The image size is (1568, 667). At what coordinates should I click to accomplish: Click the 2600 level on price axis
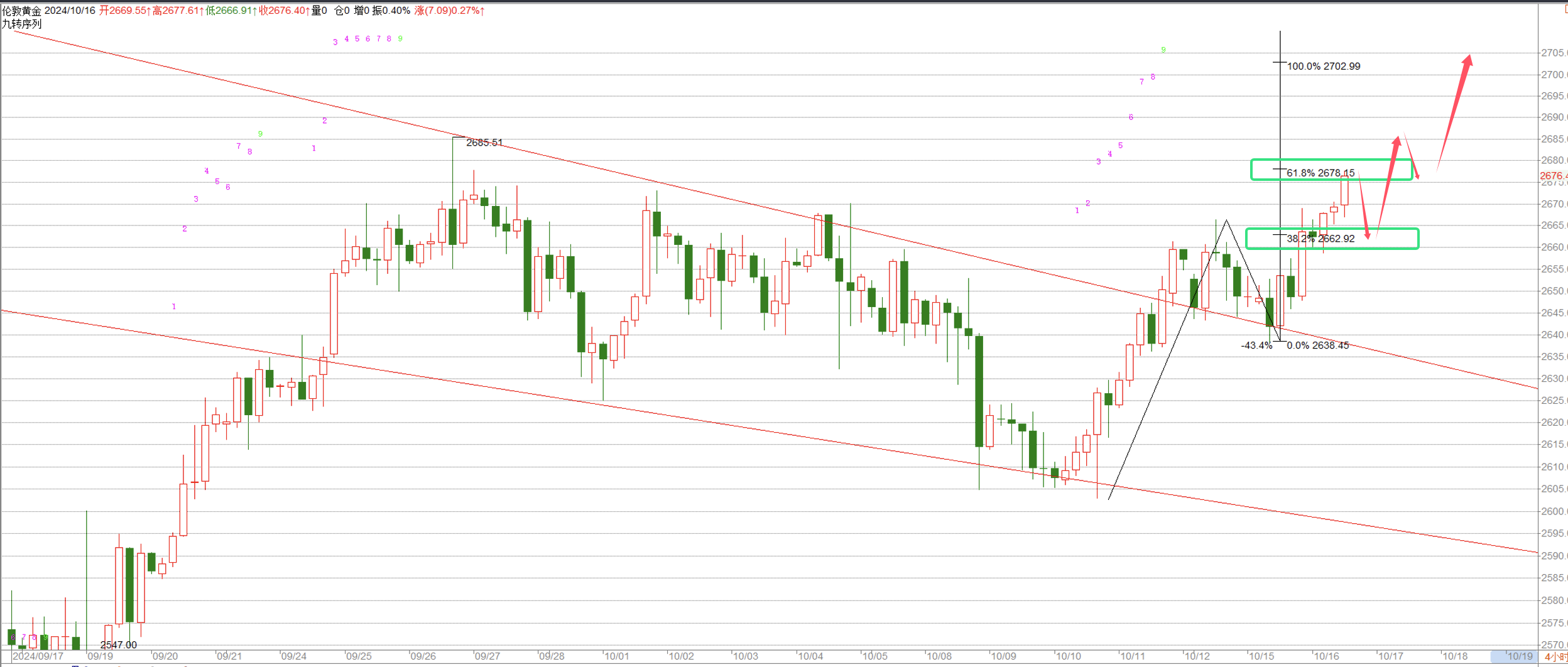(1554, 511)
